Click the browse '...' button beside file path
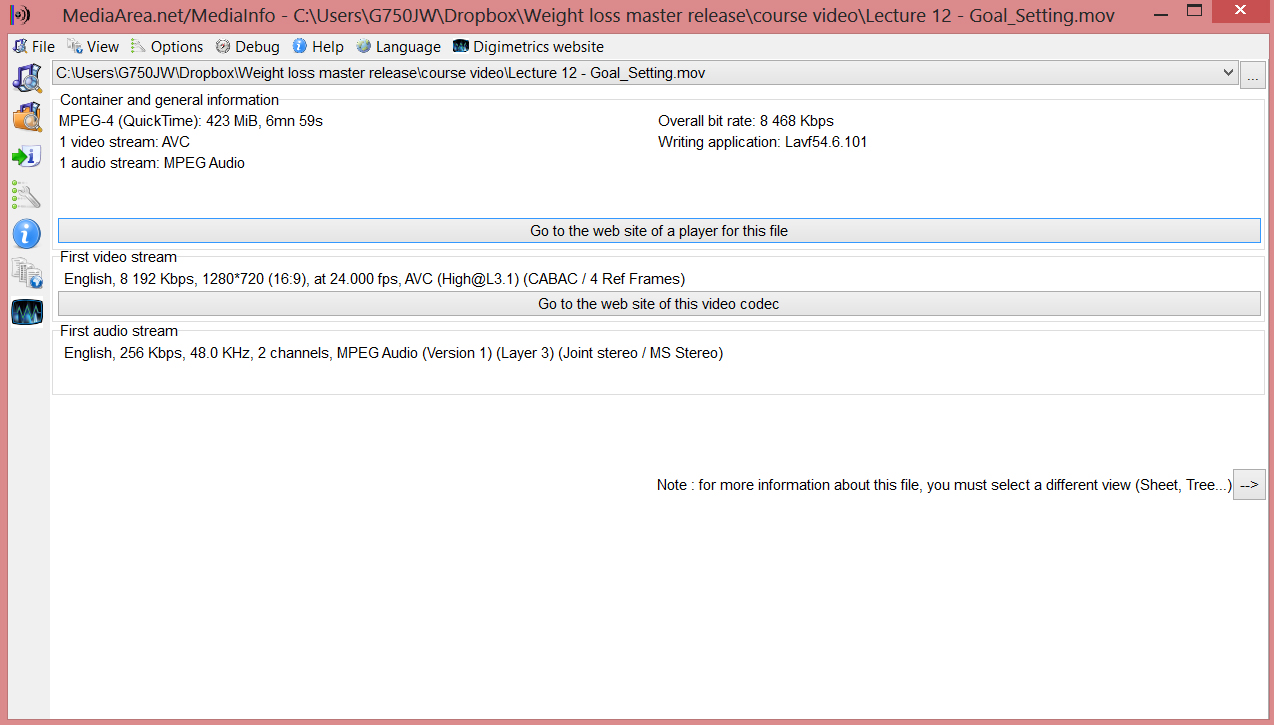1274x725 pixels. (x=1253, y=75)
